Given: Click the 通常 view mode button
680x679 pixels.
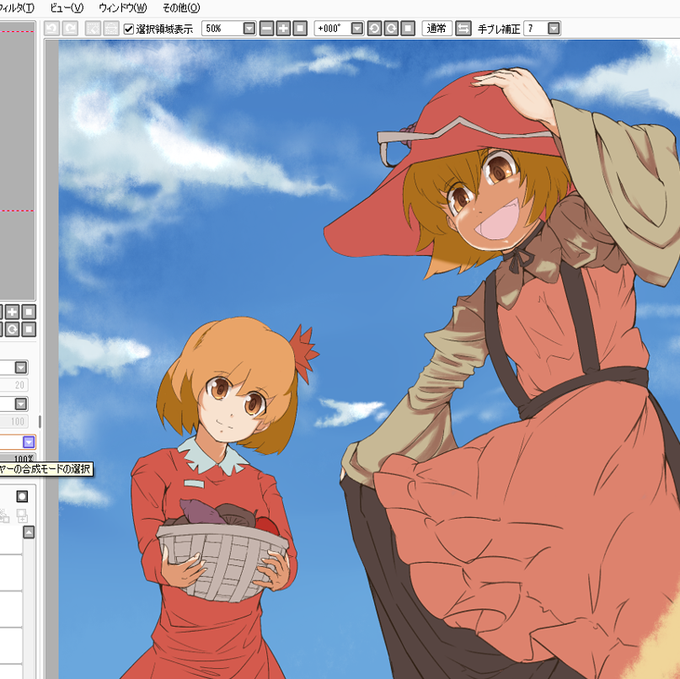Looking at the screenshot, I should click(437, 29).
